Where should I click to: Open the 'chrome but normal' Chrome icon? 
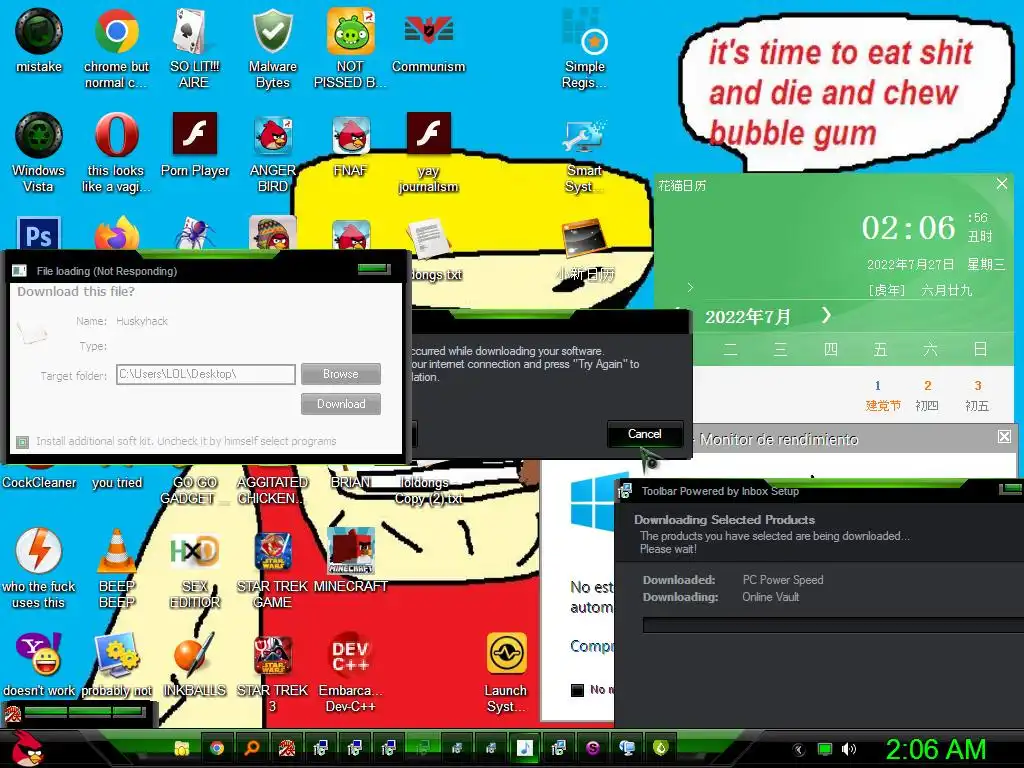pyautogui.click(x=116, y=47)
